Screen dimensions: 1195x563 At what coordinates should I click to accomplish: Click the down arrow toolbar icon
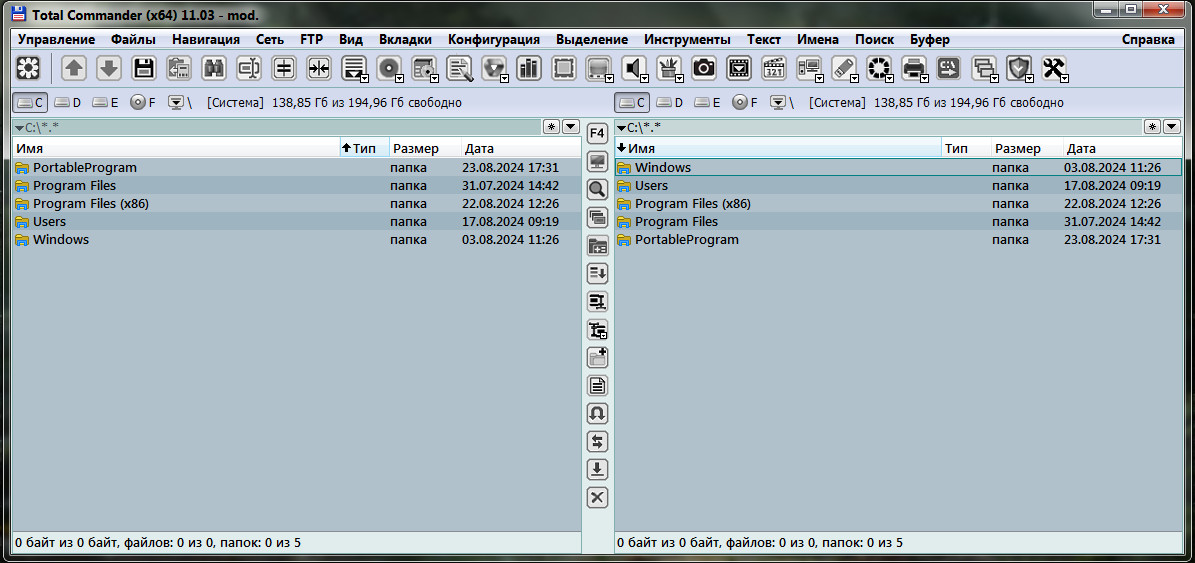(x=109, y=69)
